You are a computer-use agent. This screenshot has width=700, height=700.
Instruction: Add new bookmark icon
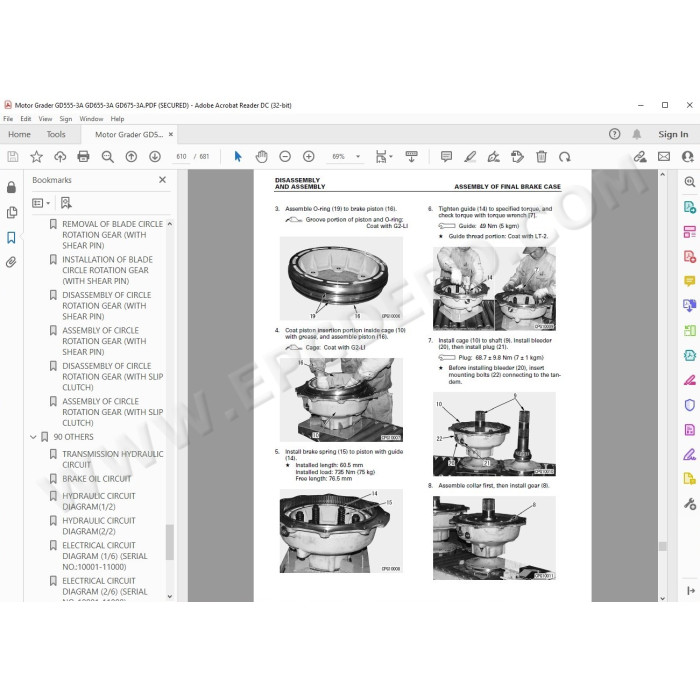(x=66, y=203)
